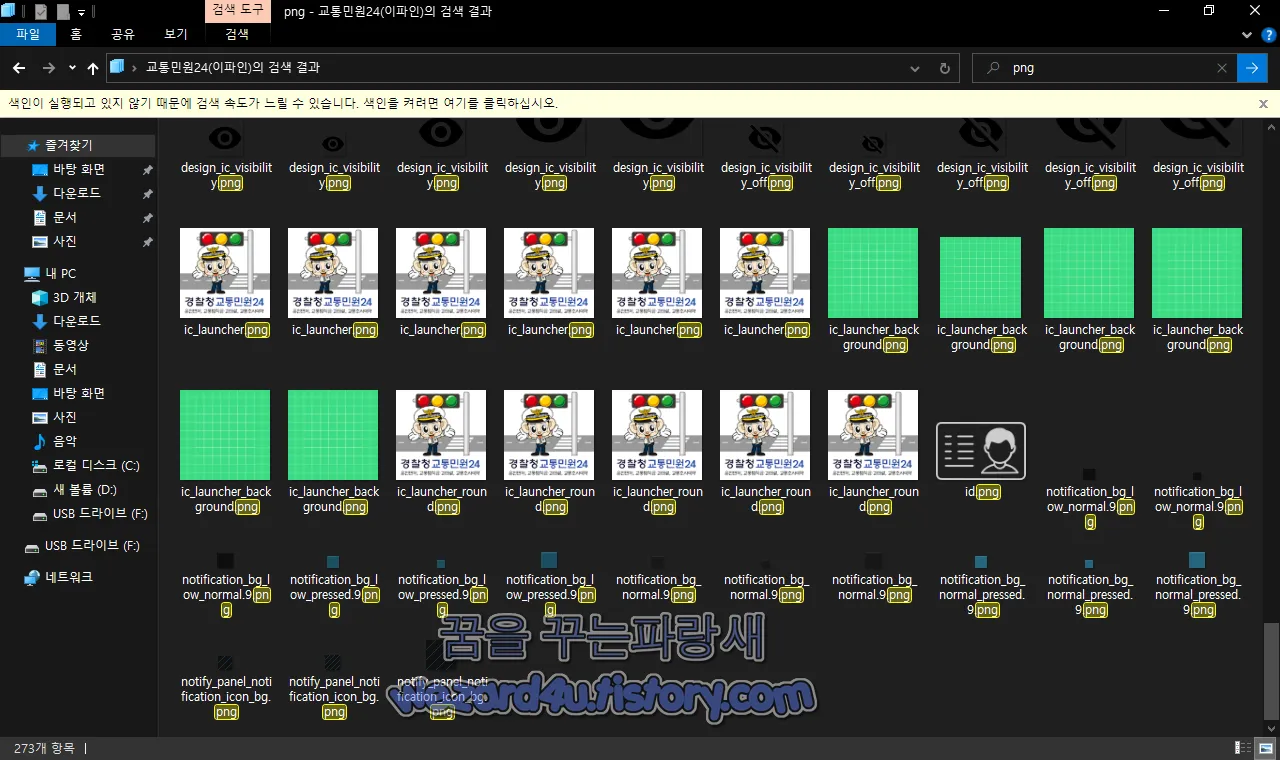Select 즐겨찾기 in the navigation pane
Screen dimensions: 1280x760
coord(68,145)
